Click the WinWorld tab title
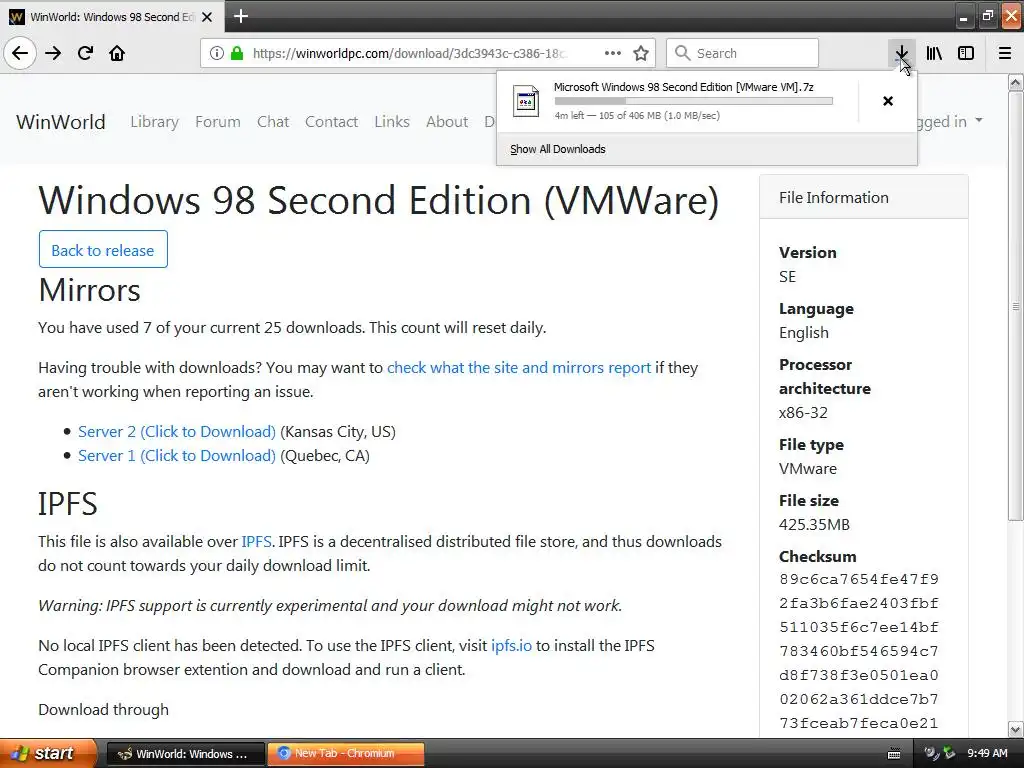Image resolution: width=1024 pixels, height=768 pixels. tap(112, 17)
